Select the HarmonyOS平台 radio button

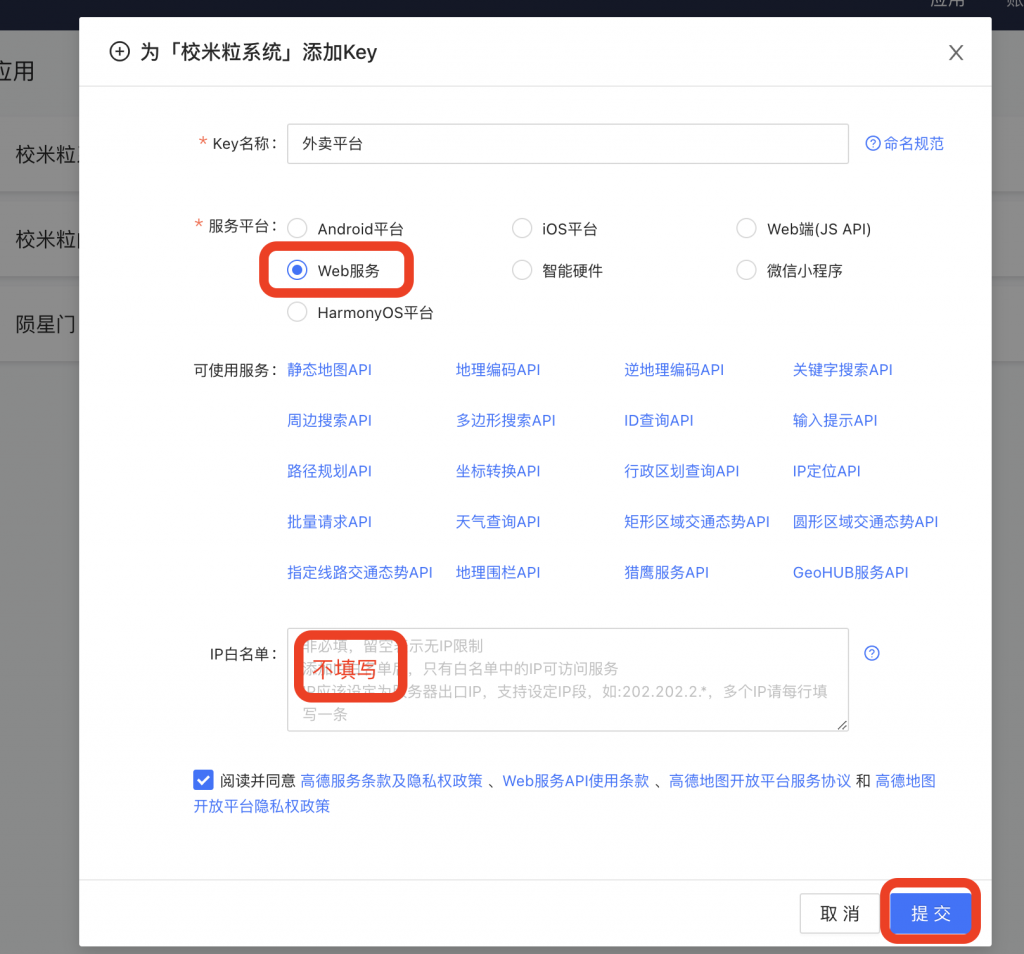point(297,312)
